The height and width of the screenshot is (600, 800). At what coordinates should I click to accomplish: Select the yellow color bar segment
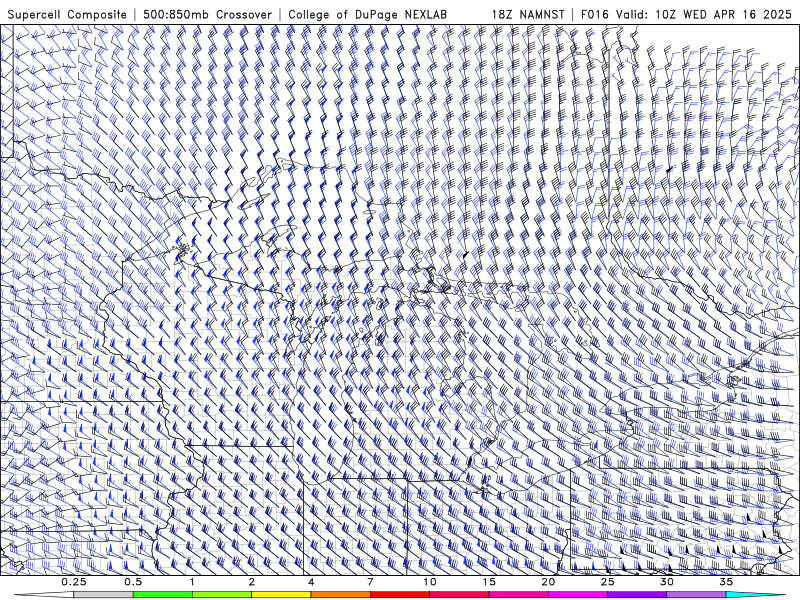point(281,595)
